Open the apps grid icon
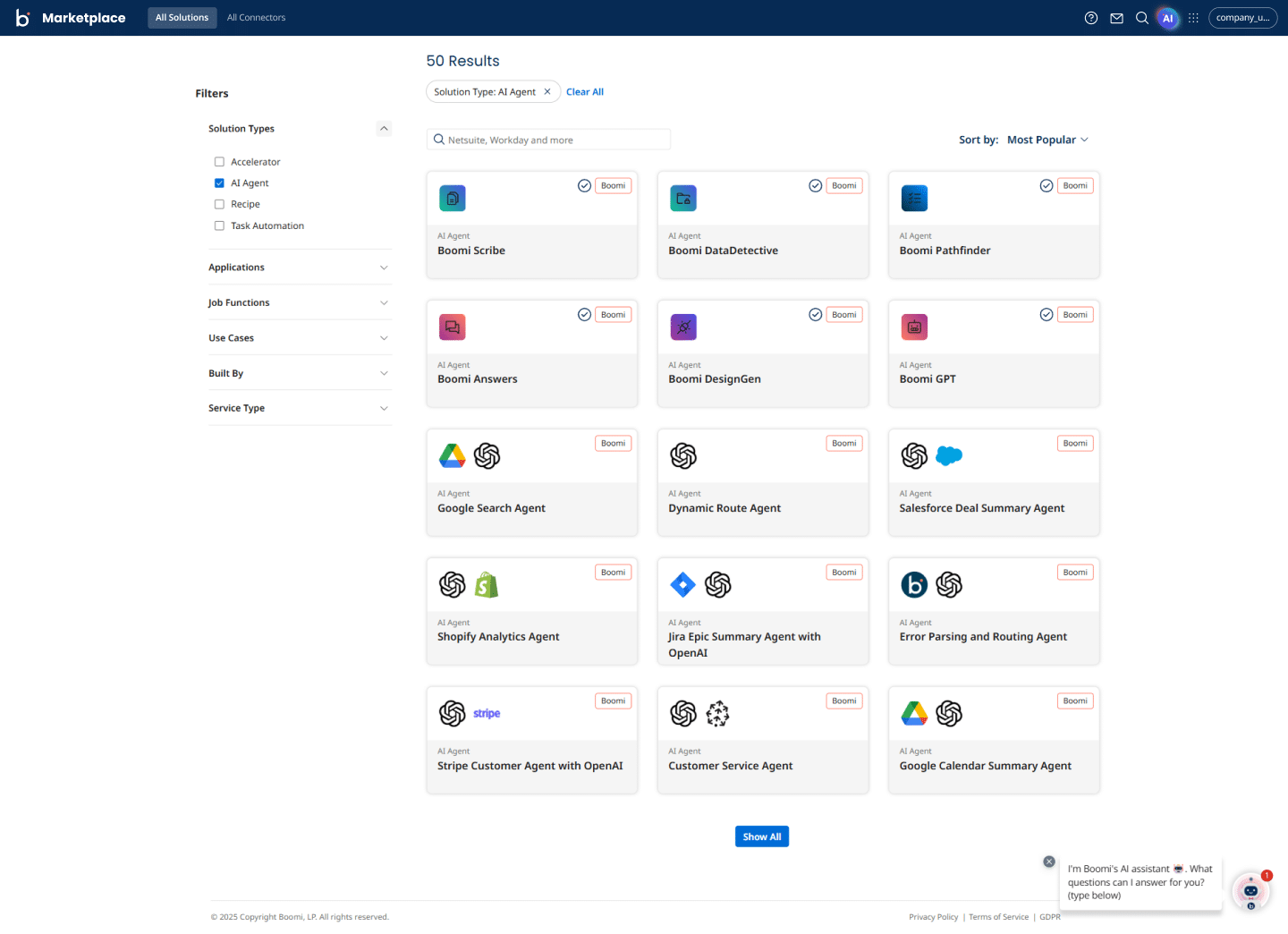This screenshot has height=934, width=1288. click(x=1193, y=18)
